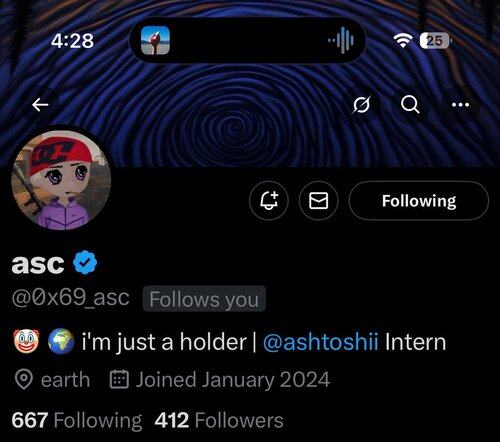Tap the blue verified checkmark badge
Image resolution: width=500 pixels, height=442 pixels.
pyautogui.click(x=85, y=262)
